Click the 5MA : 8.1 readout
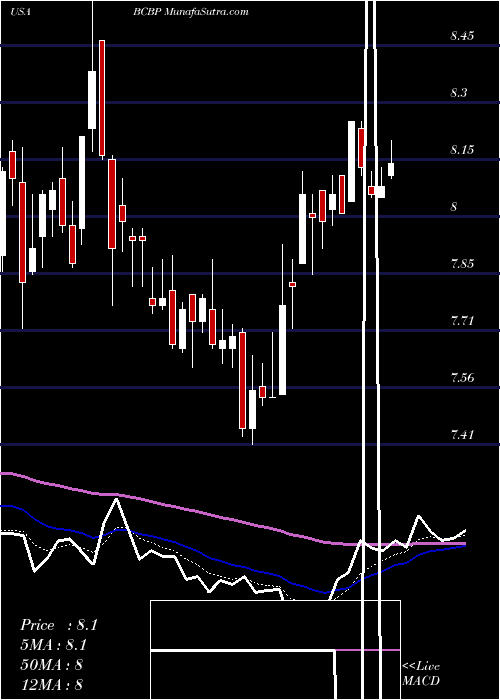Screen dimensions: 500x700 pyautogui.click(x=54, y=645)
